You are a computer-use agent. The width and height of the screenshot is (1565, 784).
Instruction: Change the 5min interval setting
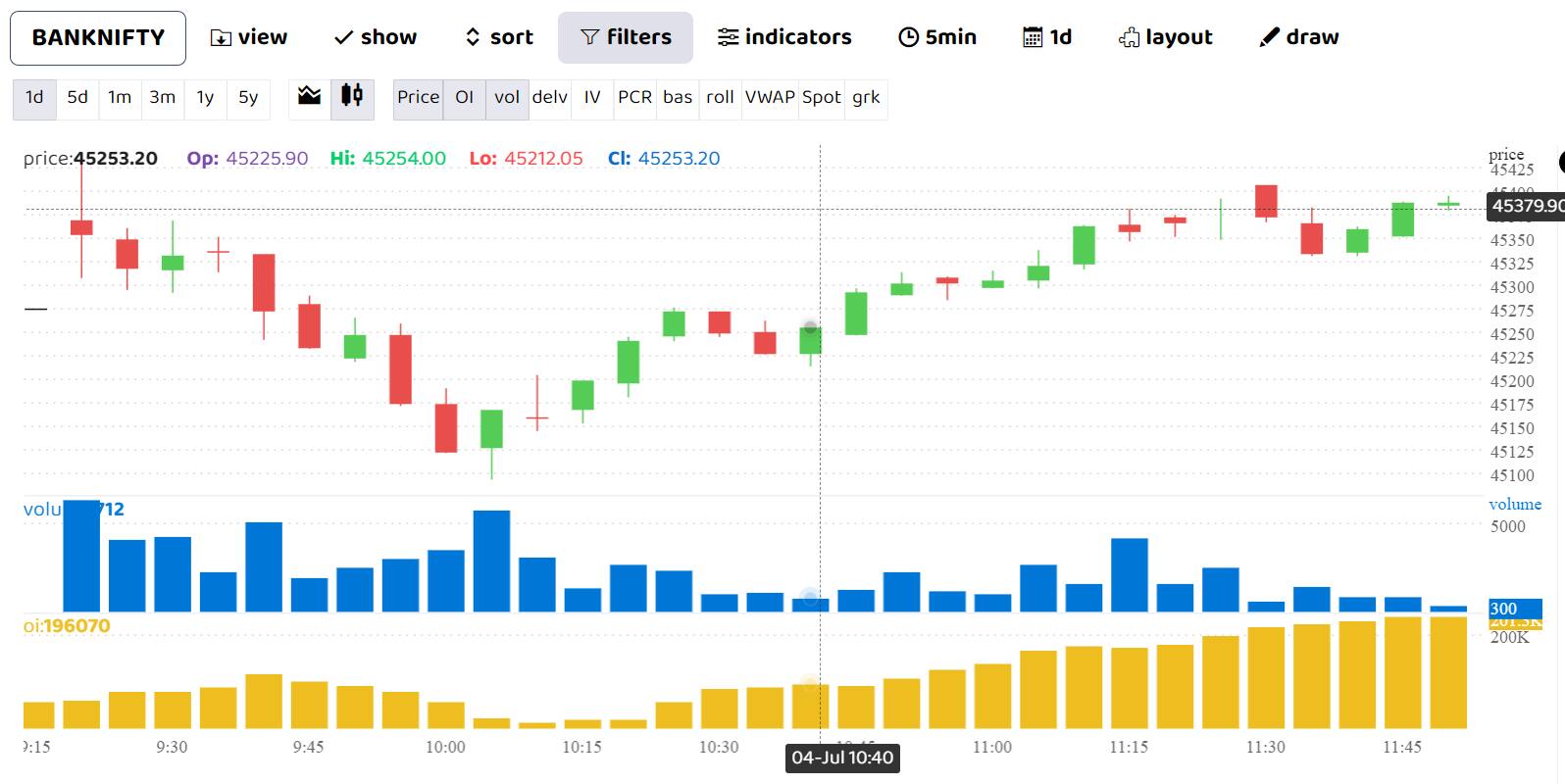pos(937,37)
